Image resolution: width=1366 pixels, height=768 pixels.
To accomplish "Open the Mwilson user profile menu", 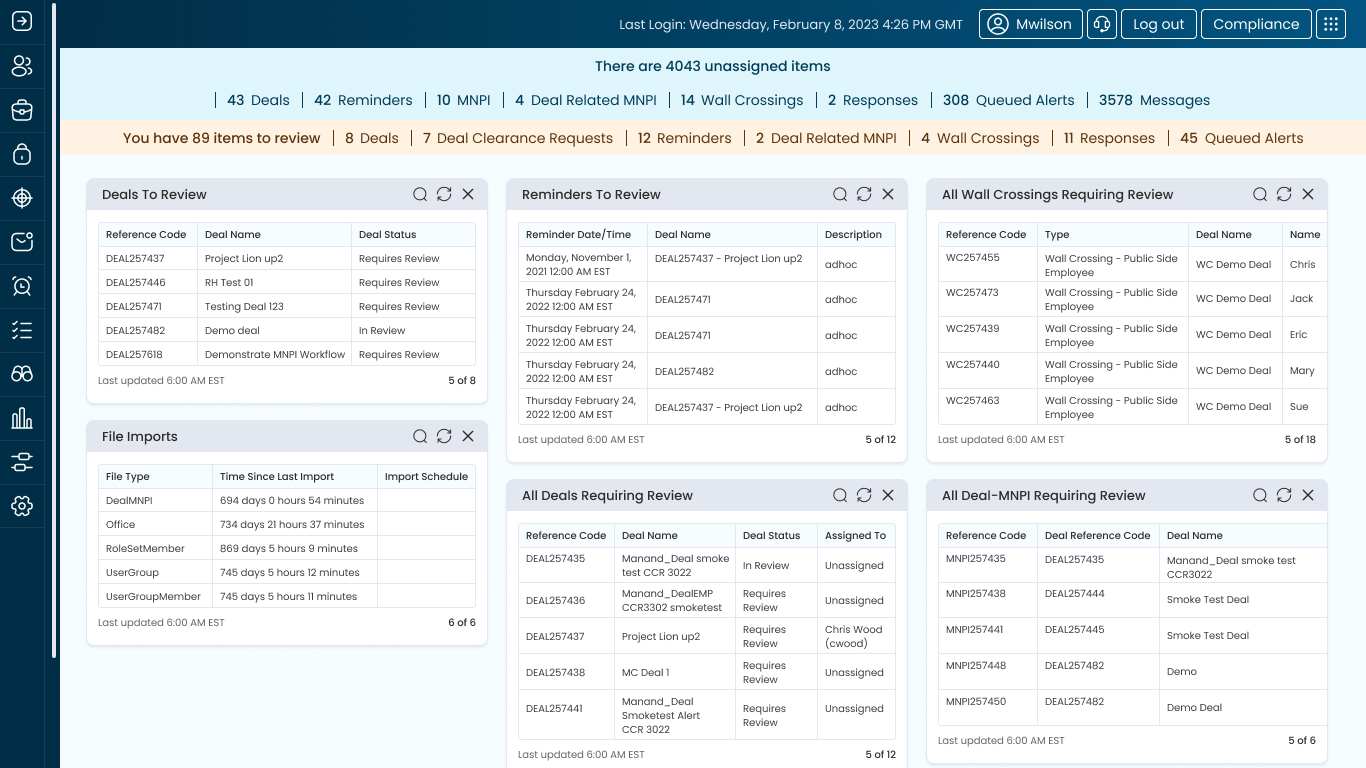I will (x=1031, y=24).
